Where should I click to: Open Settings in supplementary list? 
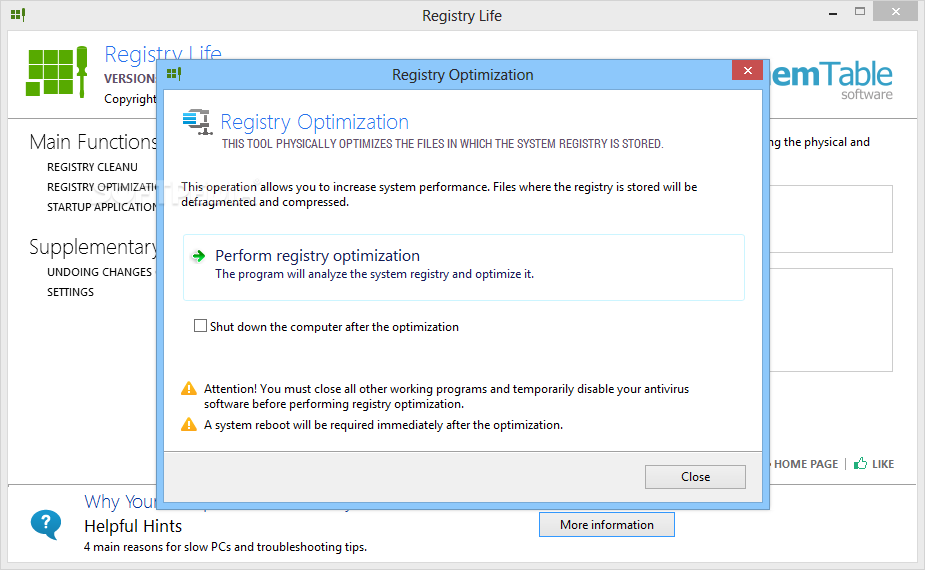click(70, 292)
